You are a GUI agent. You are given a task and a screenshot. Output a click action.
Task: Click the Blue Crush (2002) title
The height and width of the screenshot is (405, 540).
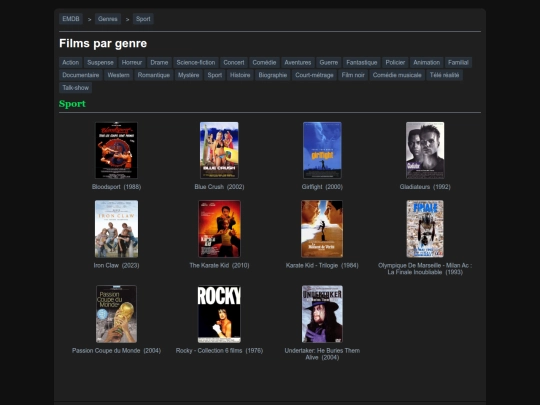[219, 187]
